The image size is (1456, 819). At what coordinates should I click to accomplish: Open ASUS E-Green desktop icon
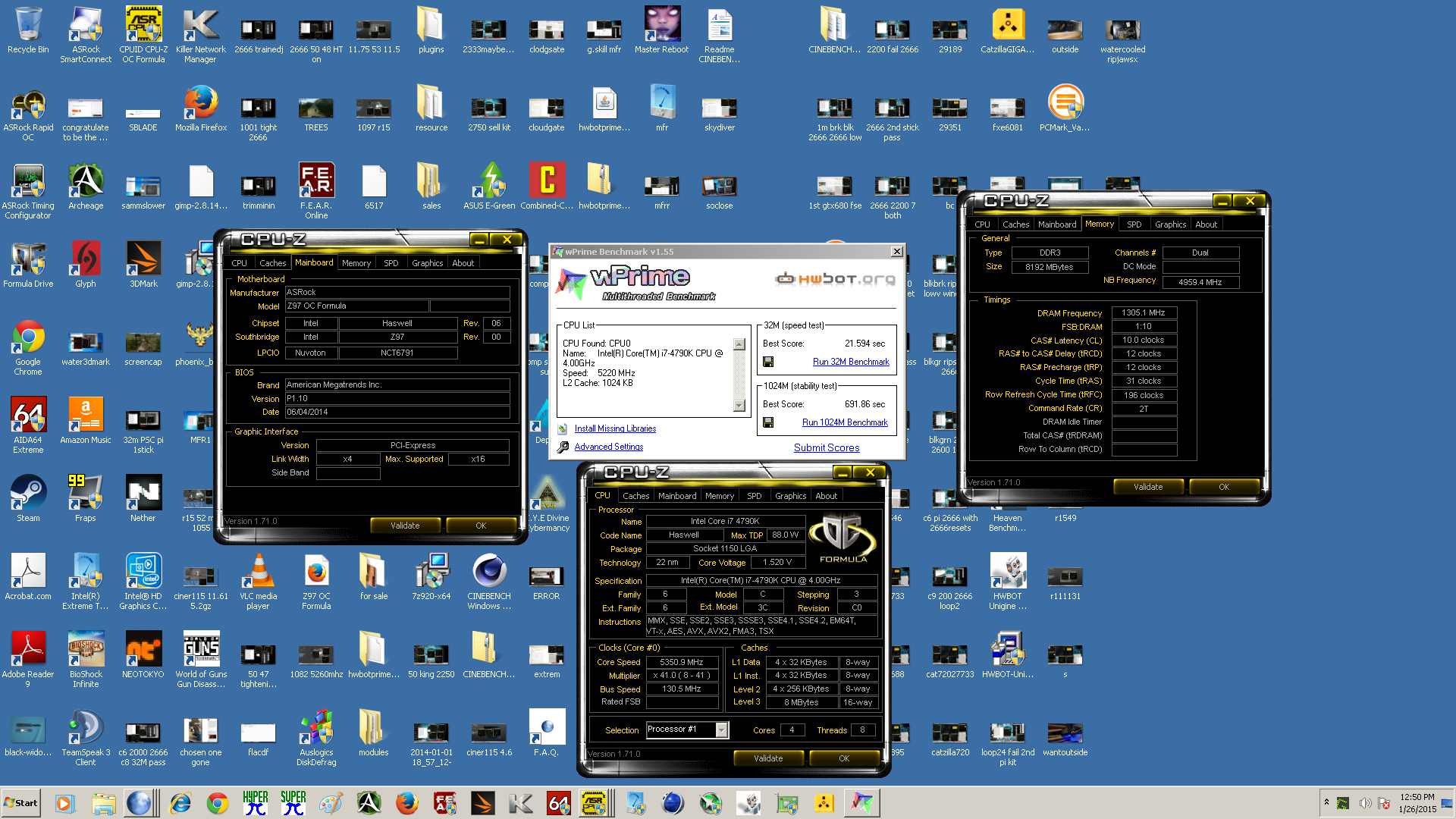(489, 186)
